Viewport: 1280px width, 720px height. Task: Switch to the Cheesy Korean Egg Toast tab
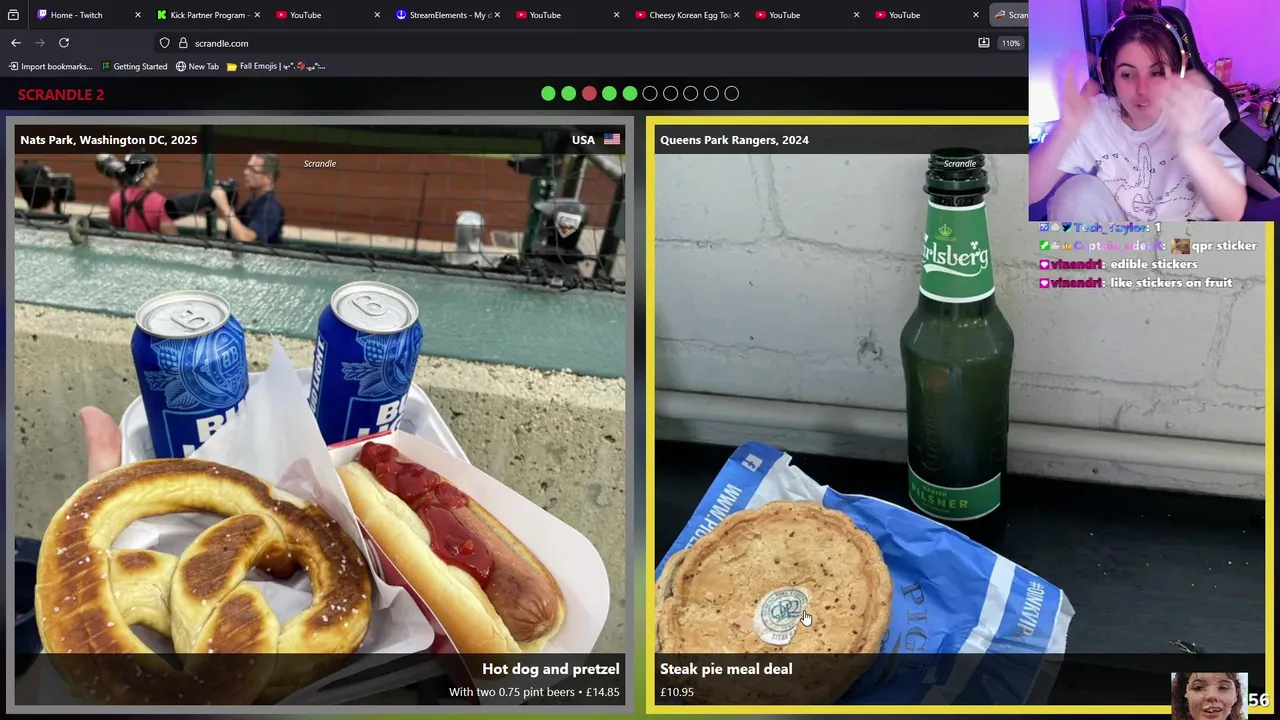[686, 15]
